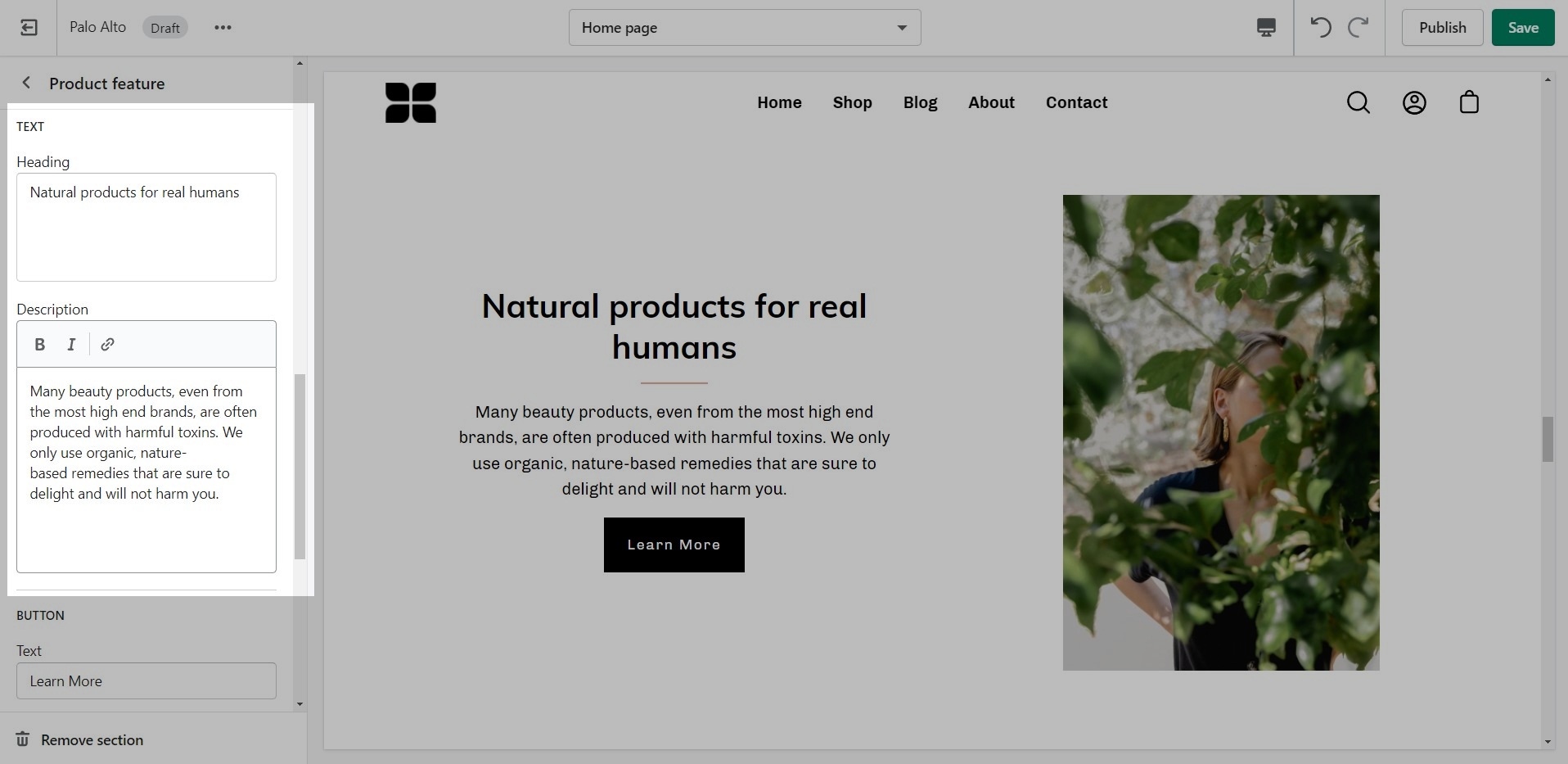The image size is (1568, 764).
Task: Insert a link in Description
Action: tap(107, 345)
